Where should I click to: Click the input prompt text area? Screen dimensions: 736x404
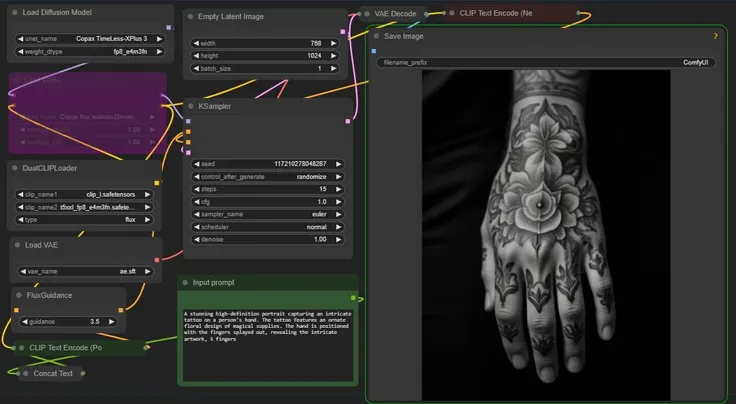tap(267, 340)
